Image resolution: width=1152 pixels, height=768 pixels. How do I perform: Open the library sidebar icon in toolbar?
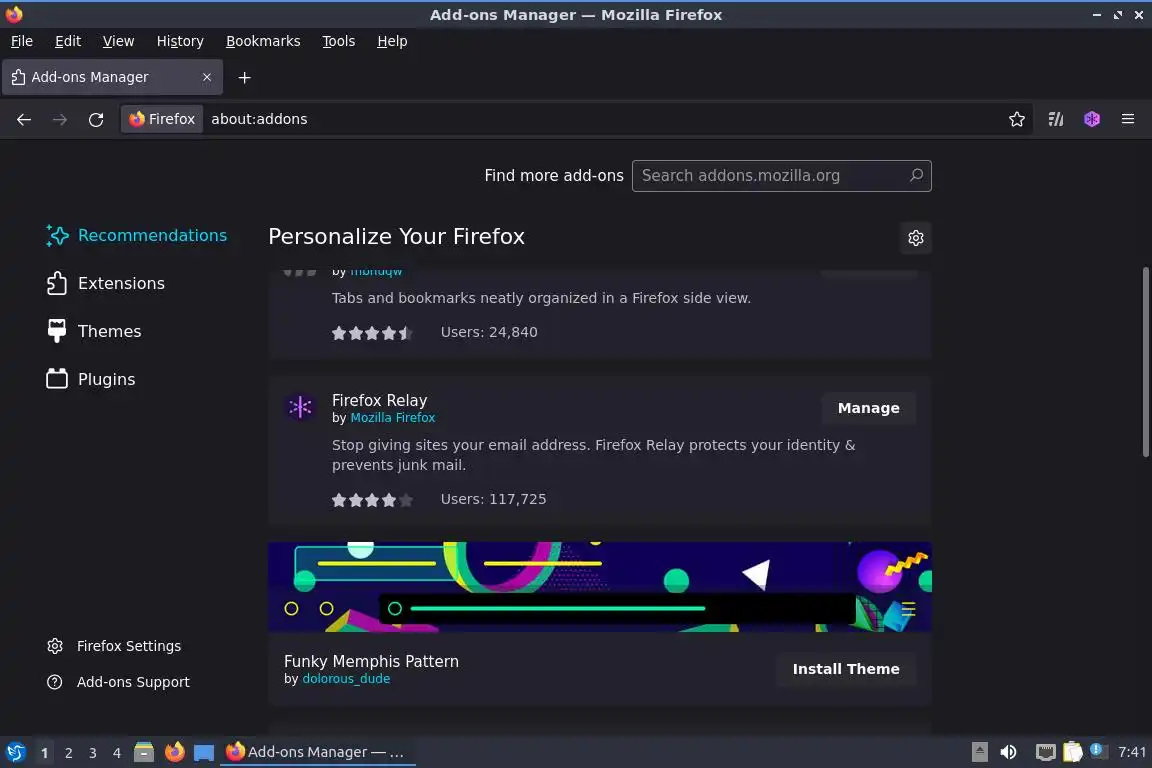[1056, 119]
